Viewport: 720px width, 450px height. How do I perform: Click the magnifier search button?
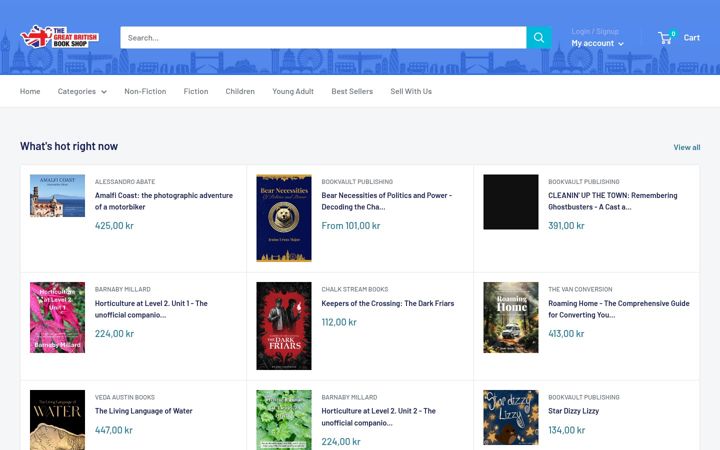(x=539, y=38)
